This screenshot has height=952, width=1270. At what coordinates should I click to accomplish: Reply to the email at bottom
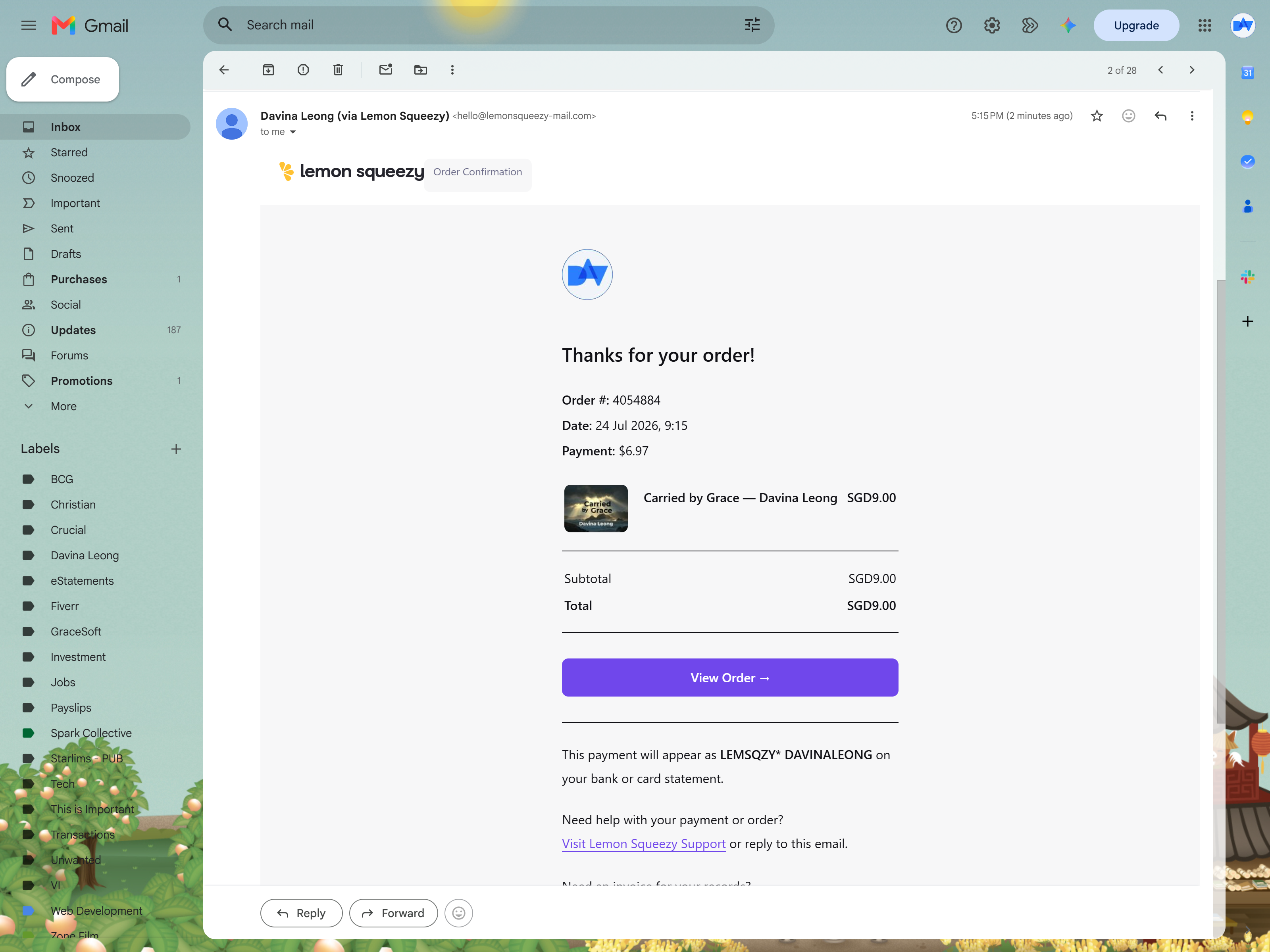tap(301, 913)
